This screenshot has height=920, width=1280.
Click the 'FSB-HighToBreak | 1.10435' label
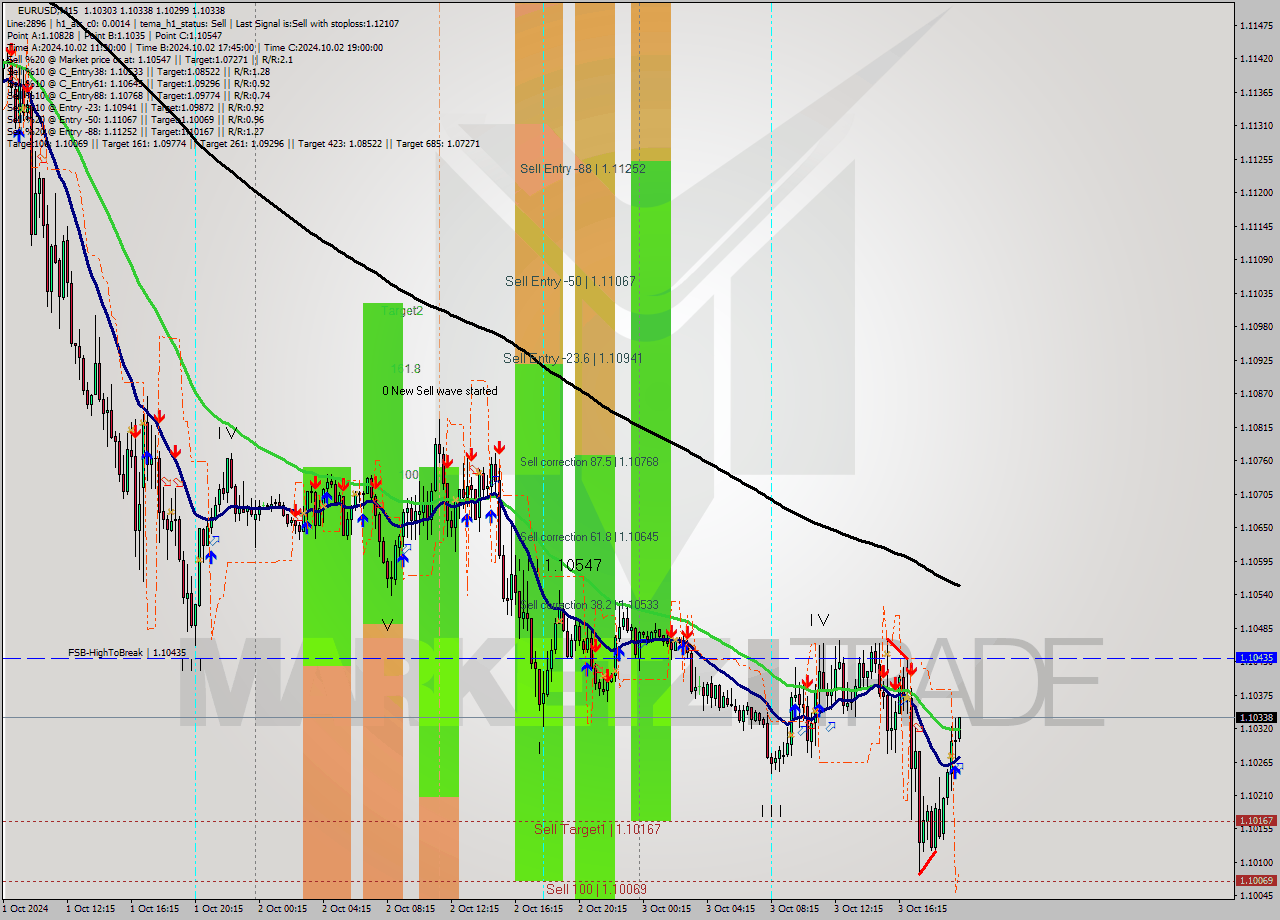pos(126,653)
